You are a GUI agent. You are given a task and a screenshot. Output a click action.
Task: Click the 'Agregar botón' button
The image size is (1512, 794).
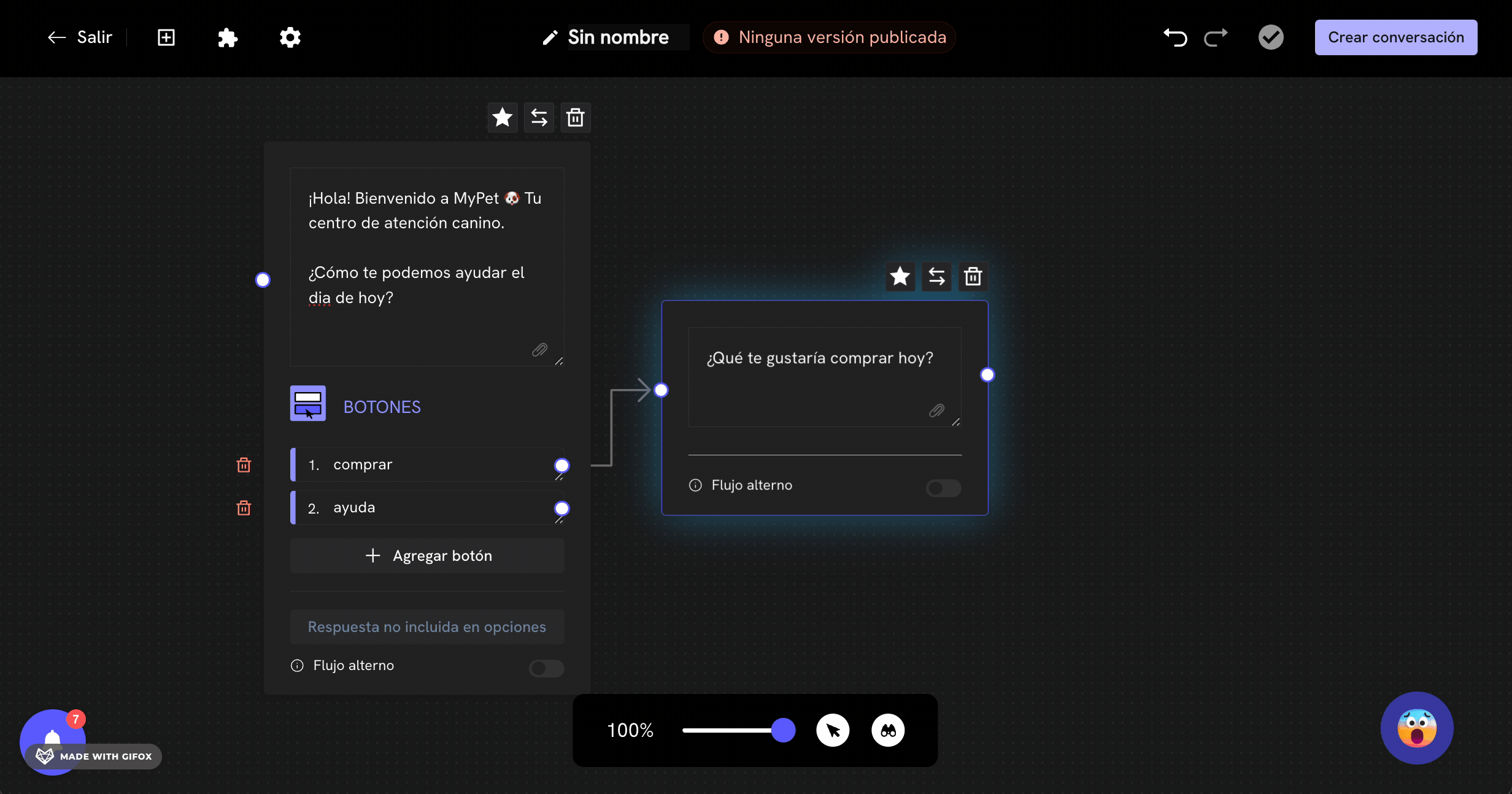pyautogui.click(x=427, y=556)
